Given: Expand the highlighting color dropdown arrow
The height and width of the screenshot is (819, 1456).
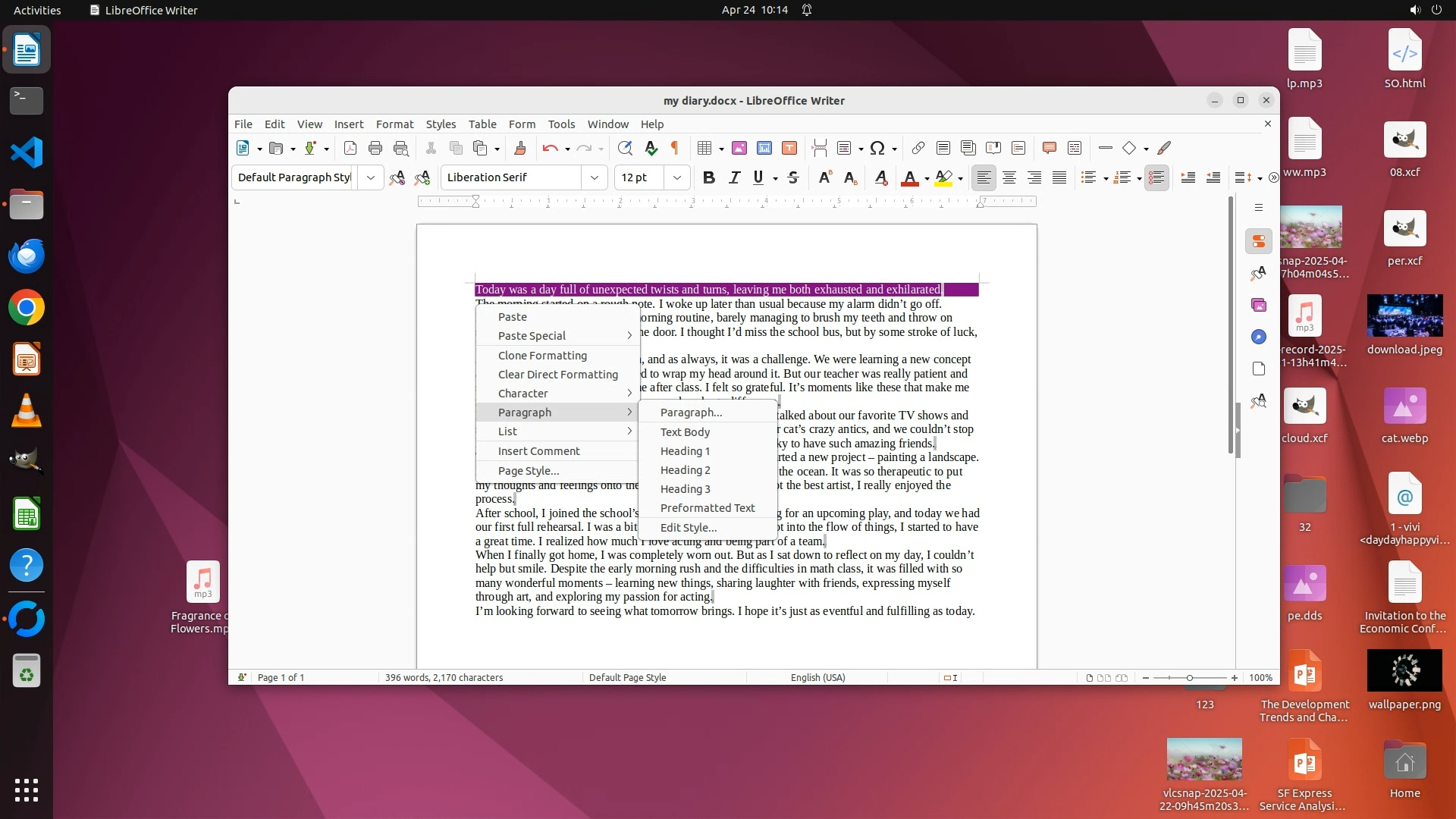Looking at the screenshot, I should pyautogui.click(x=960, y=179).
